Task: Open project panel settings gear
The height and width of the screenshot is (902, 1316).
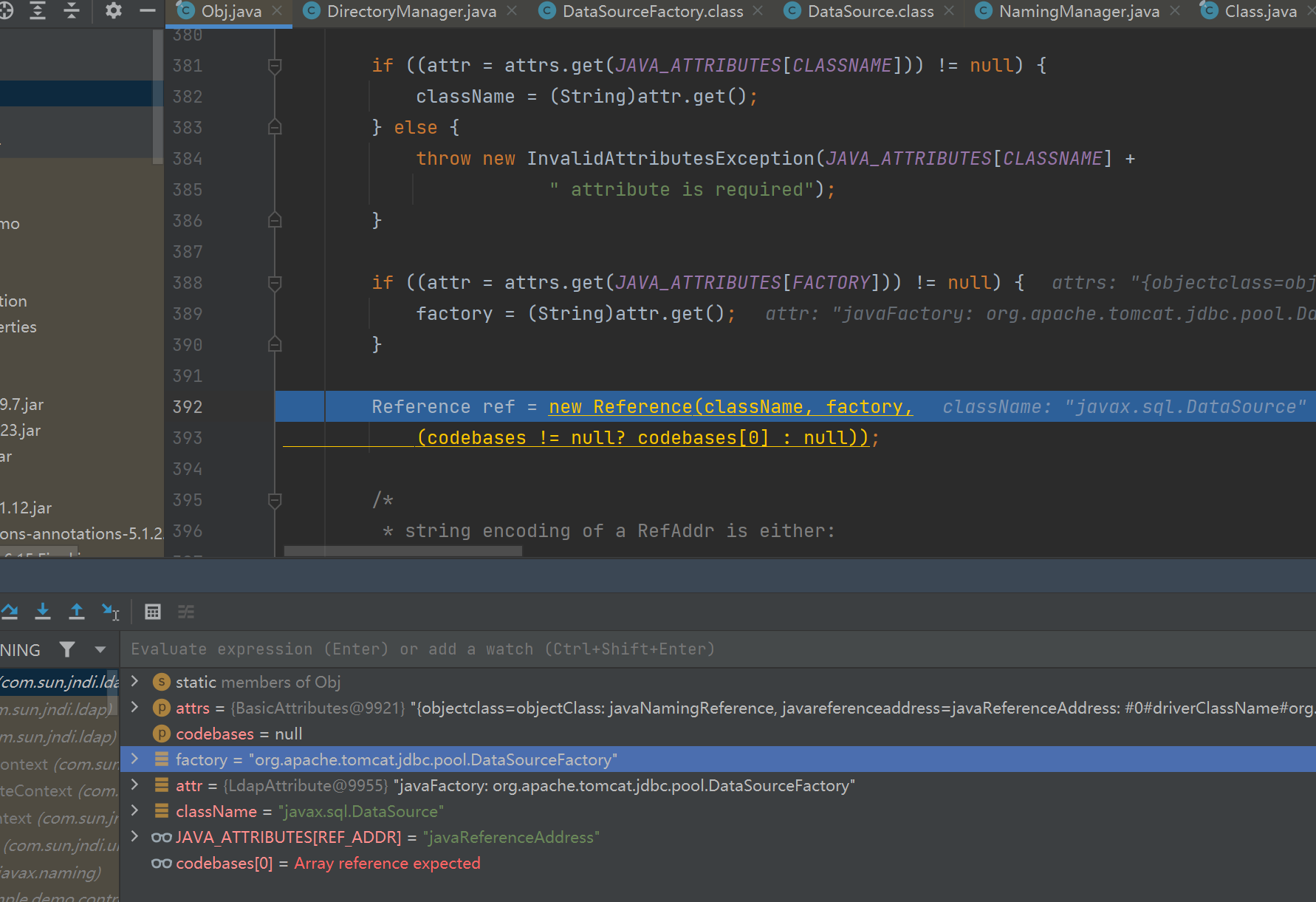Action: click(x=113, y=10)
